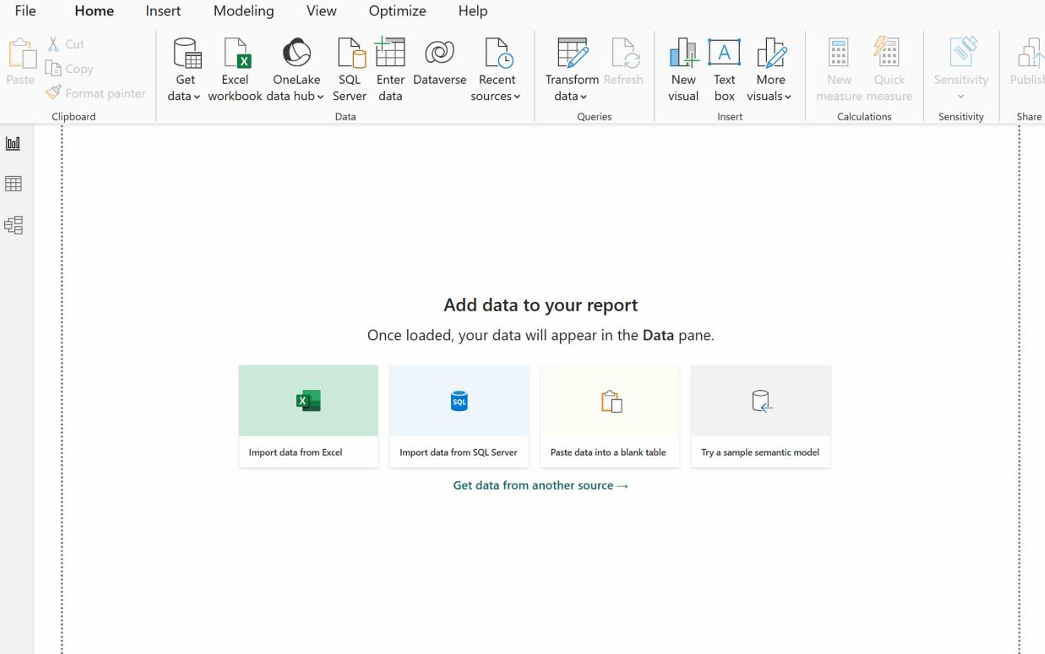
Task: Click the Paste clipboard icon
Action: (21, 53)
